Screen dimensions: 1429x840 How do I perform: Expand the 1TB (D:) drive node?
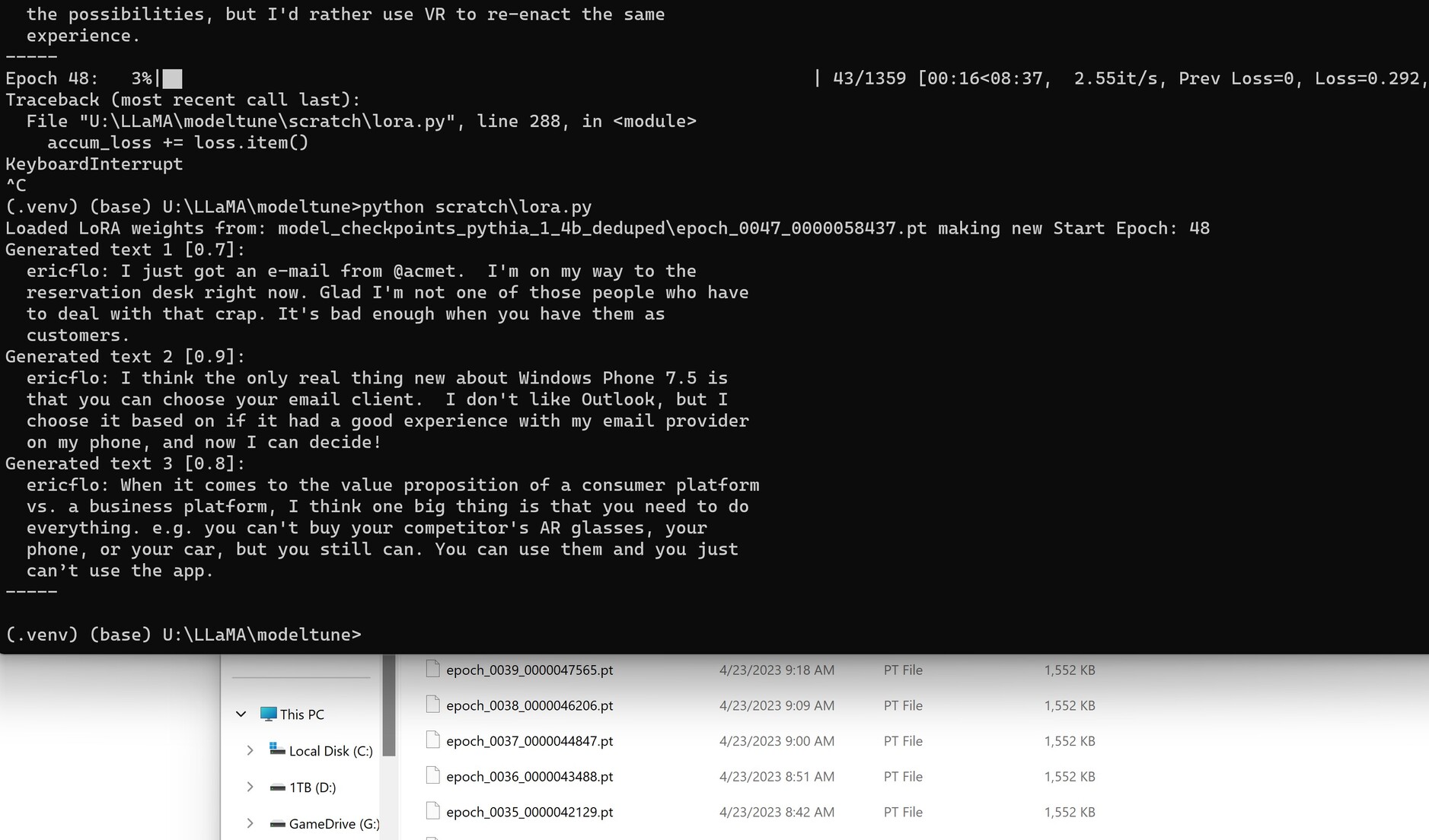250,787
